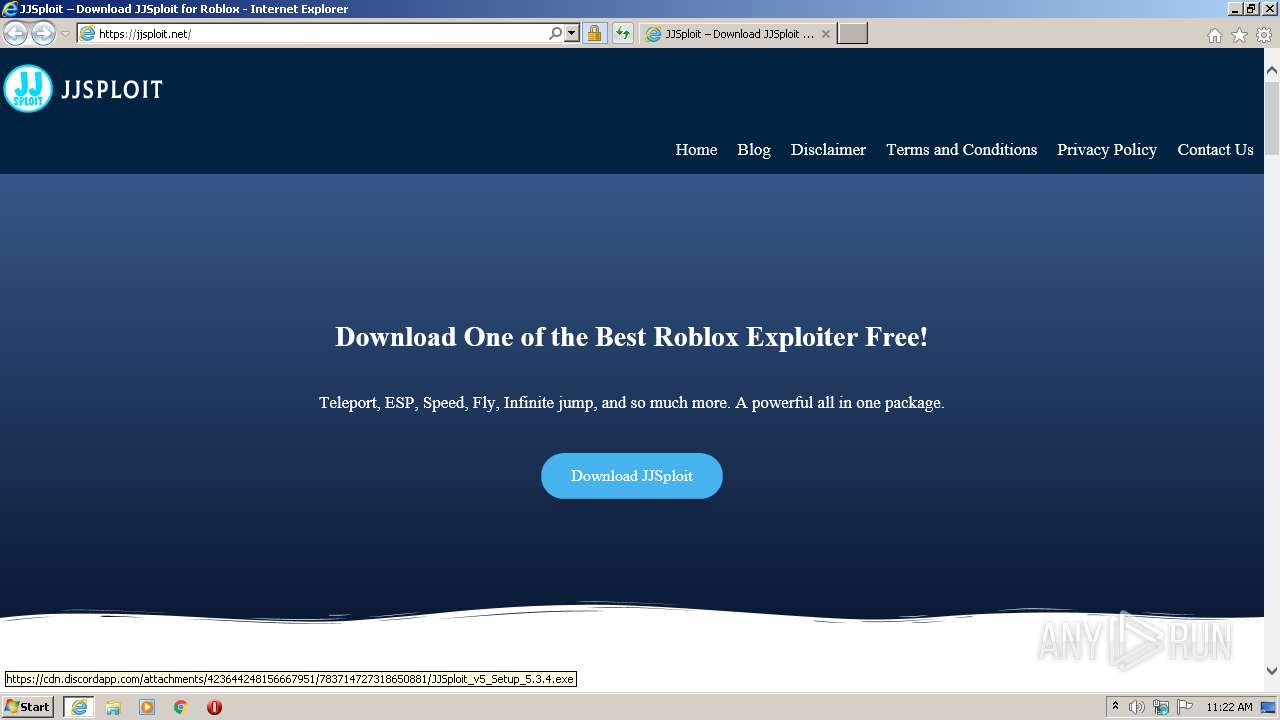Open the media player taskbar icon
Screen dimensions: 1280x720
tap(147, 707)
